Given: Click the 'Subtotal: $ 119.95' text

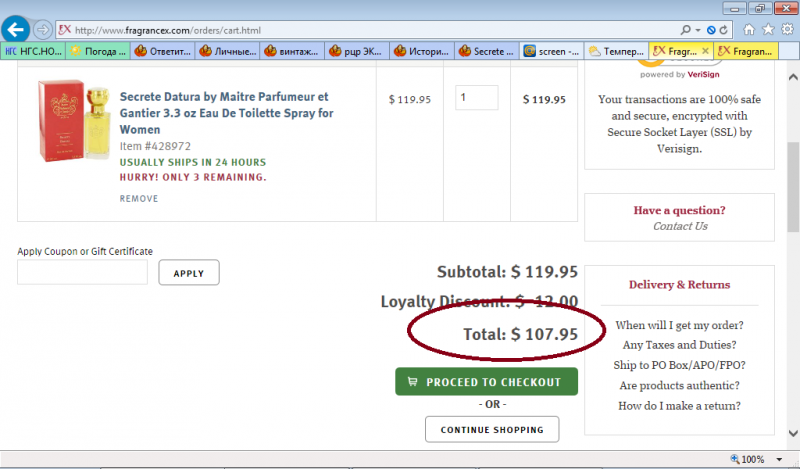Looking at the screenshot, I should pyautogui.click(x=507, y=271).
